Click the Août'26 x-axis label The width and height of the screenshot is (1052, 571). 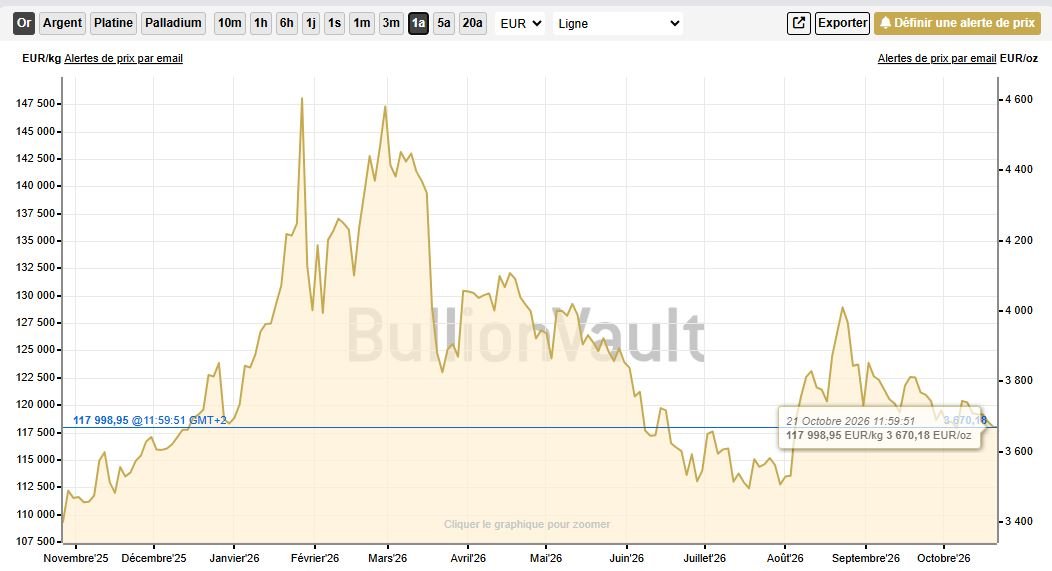pos(785,558)
